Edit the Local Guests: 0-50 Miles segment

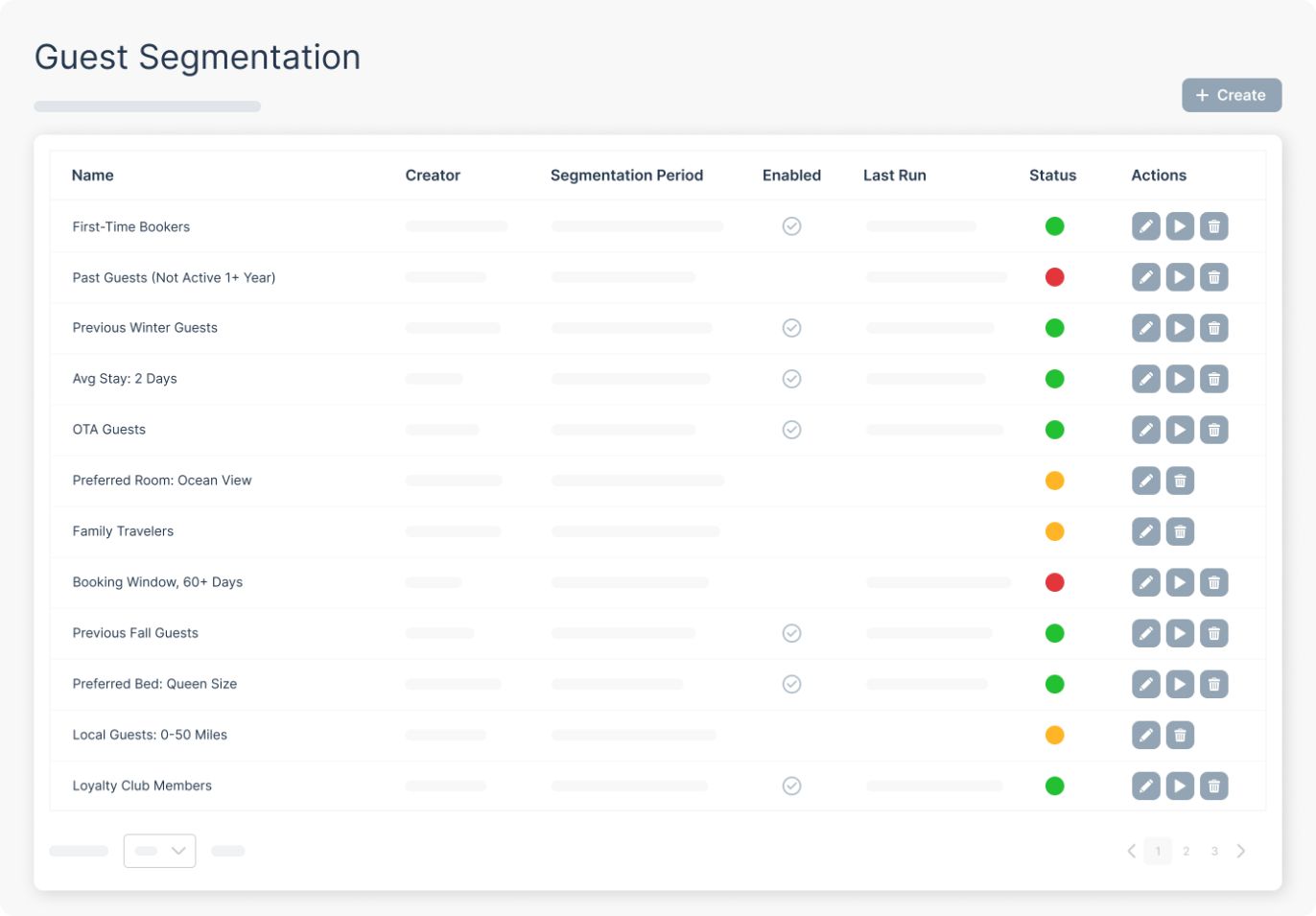click(x=1145, y=735)
